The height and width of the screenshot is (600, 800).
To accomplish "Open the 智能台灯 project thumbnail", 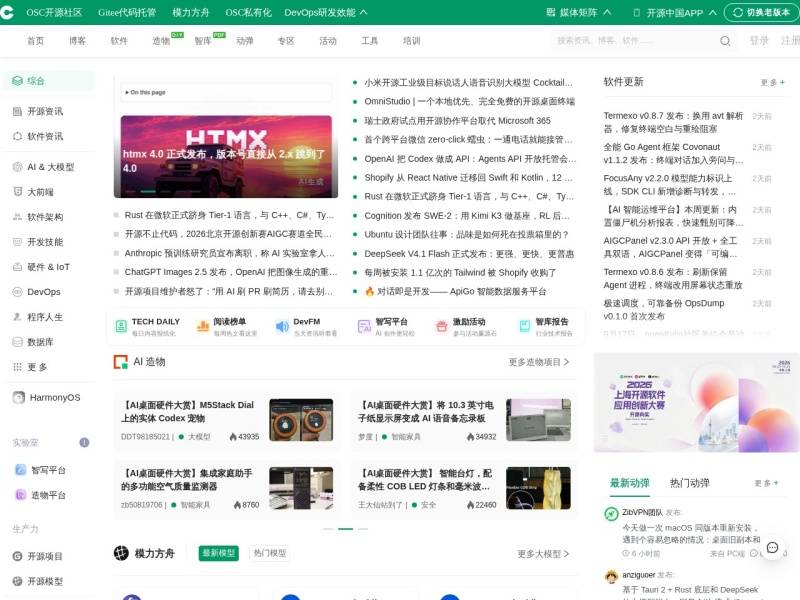I will pyautogui.click(x=538, y=488).
